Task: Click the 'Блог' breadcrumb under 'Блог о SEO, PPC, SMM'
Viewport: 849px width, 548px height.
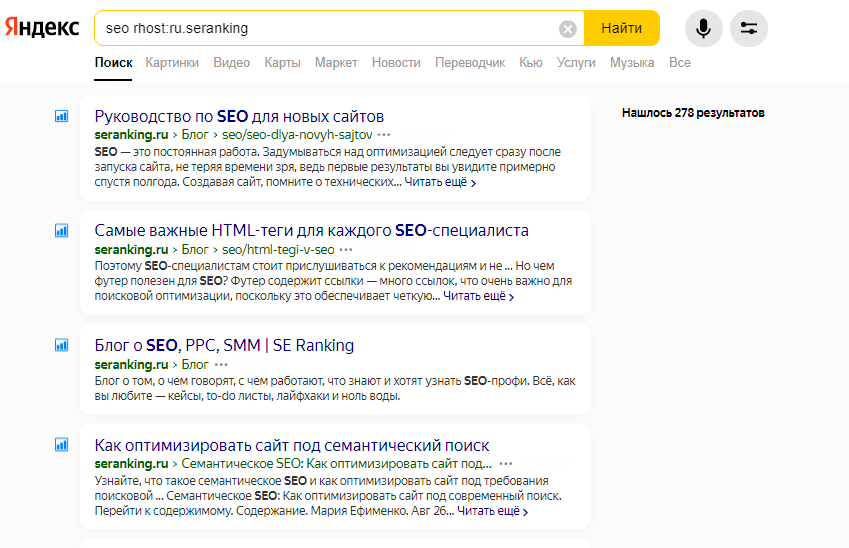Action: pyautogui.click(x=195, y=364)
